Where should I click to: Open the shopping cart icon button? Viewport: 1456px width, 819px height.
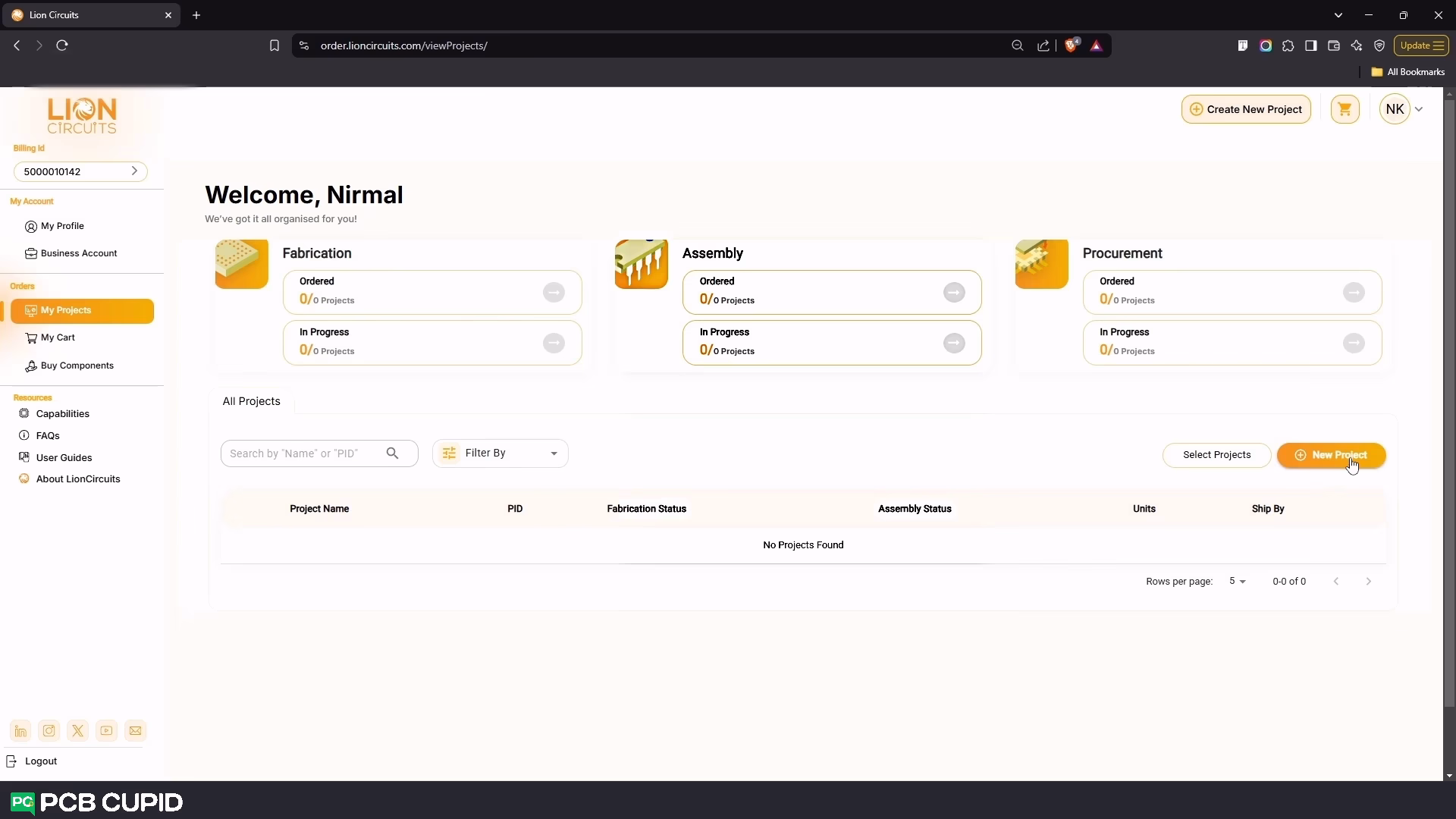coord(1345,109)
